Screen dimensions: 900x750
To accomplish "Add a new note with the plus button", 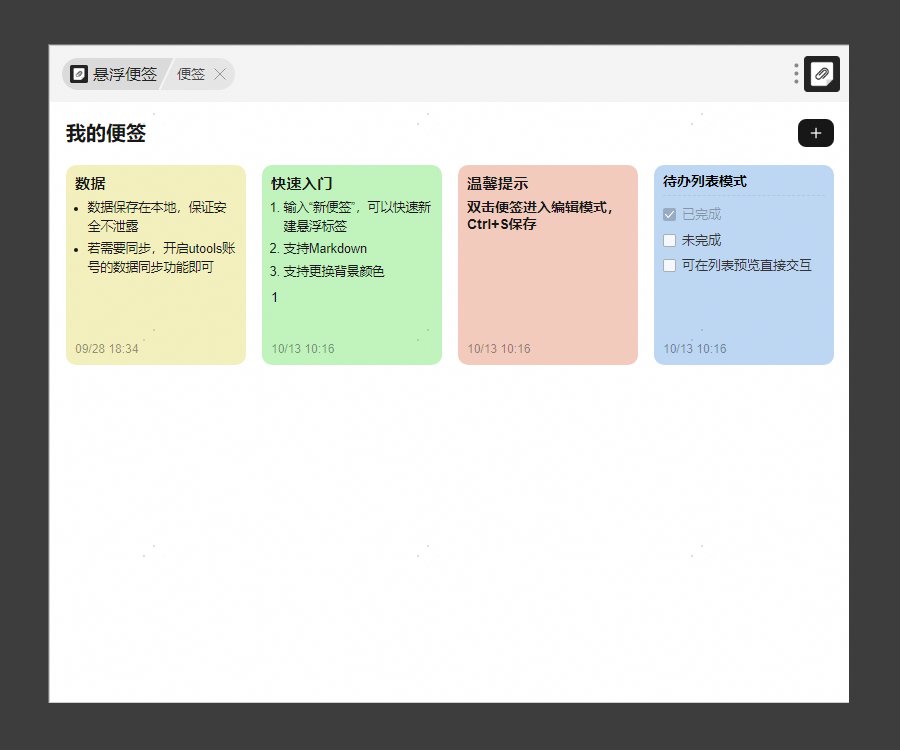I will click(x=815, y=133).
